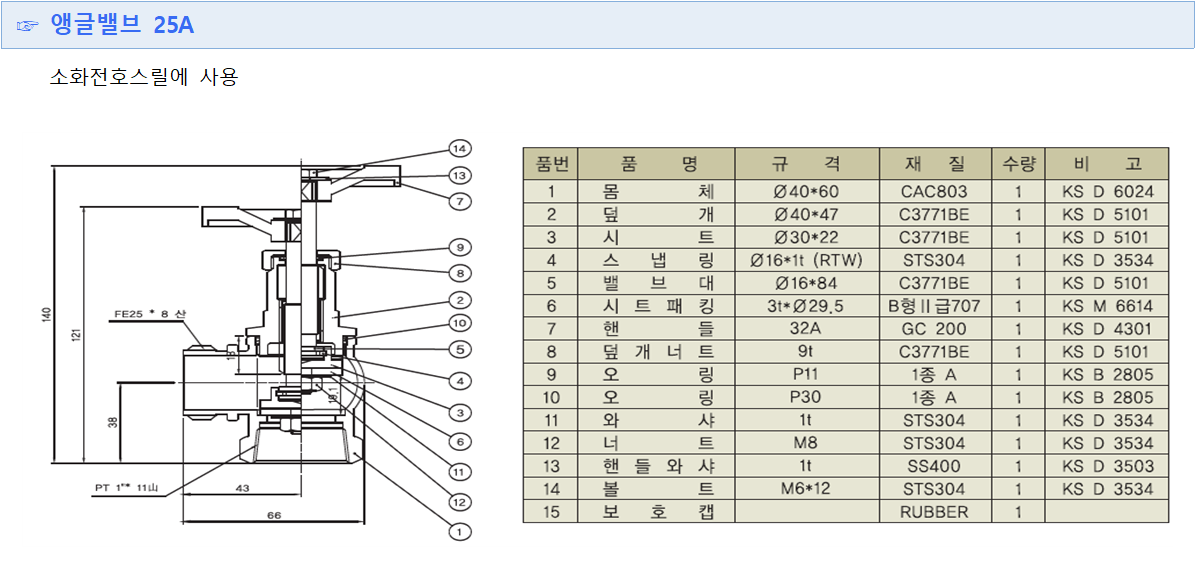Click the 'KS D 3503' remark cell

pos(1107,466)
